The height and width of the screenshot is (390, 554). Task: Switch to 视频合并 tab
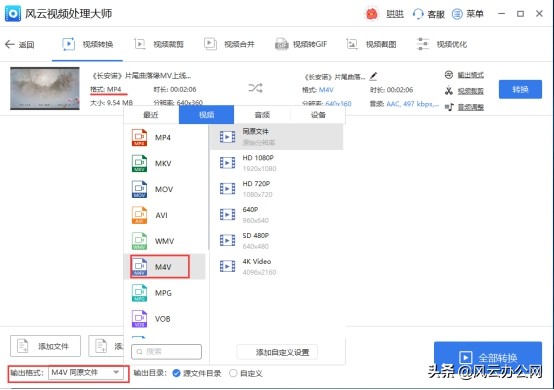[229, 44]
